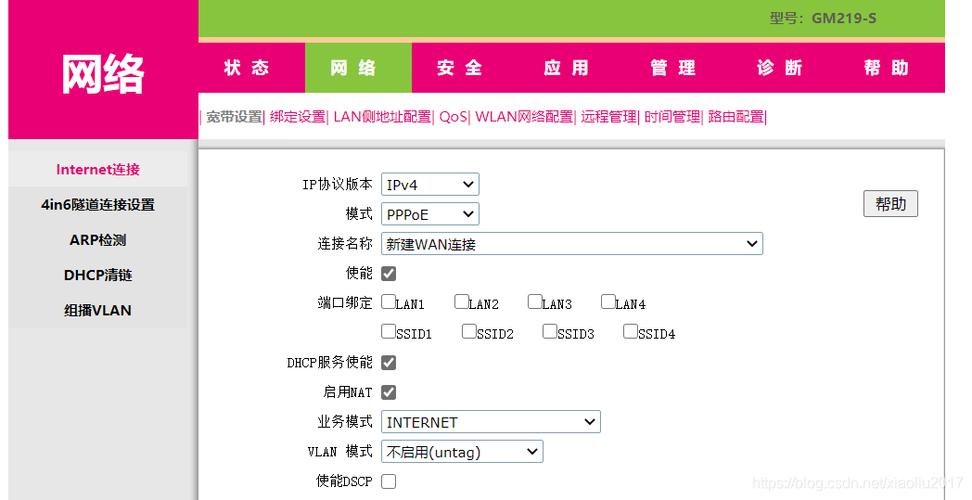972x500 pixels.
Task: Check the LAN1 port binding box
Action: [x=389, y=302]
